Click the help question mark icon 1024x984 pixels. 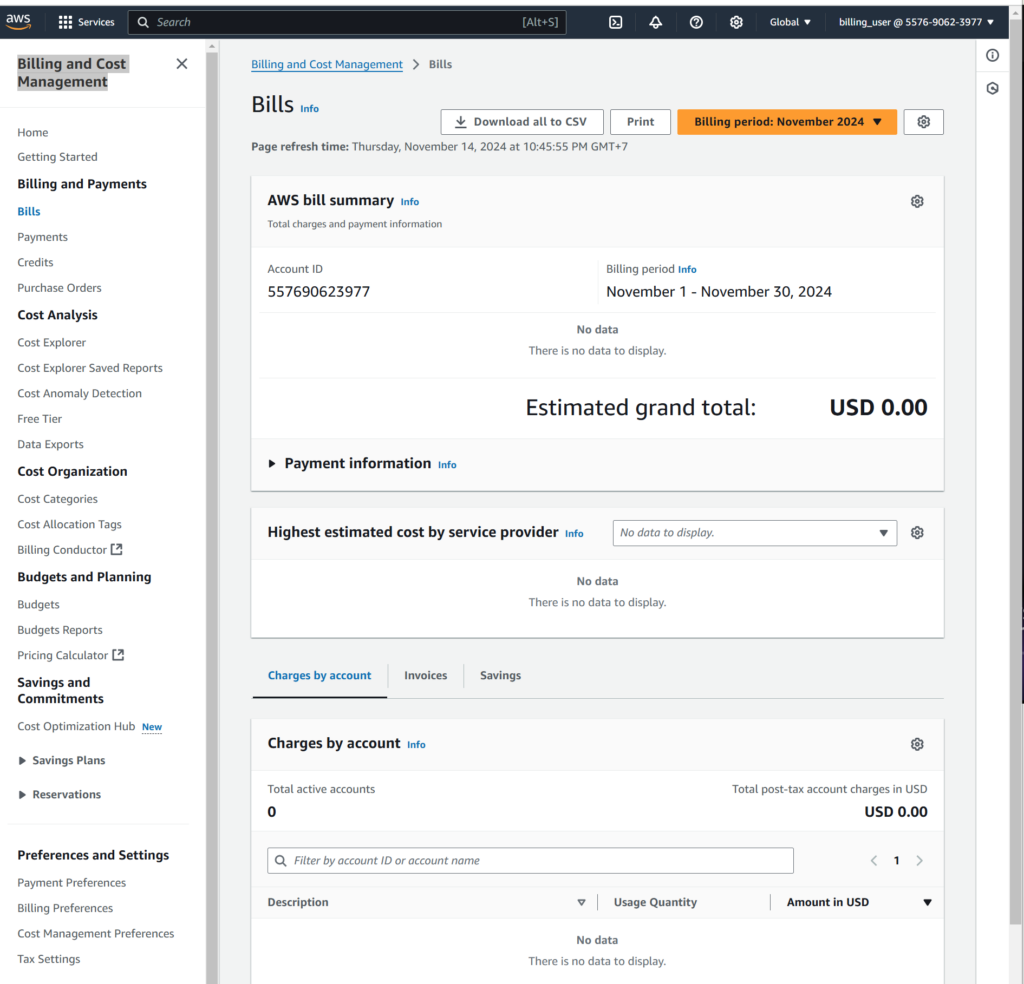696,22
